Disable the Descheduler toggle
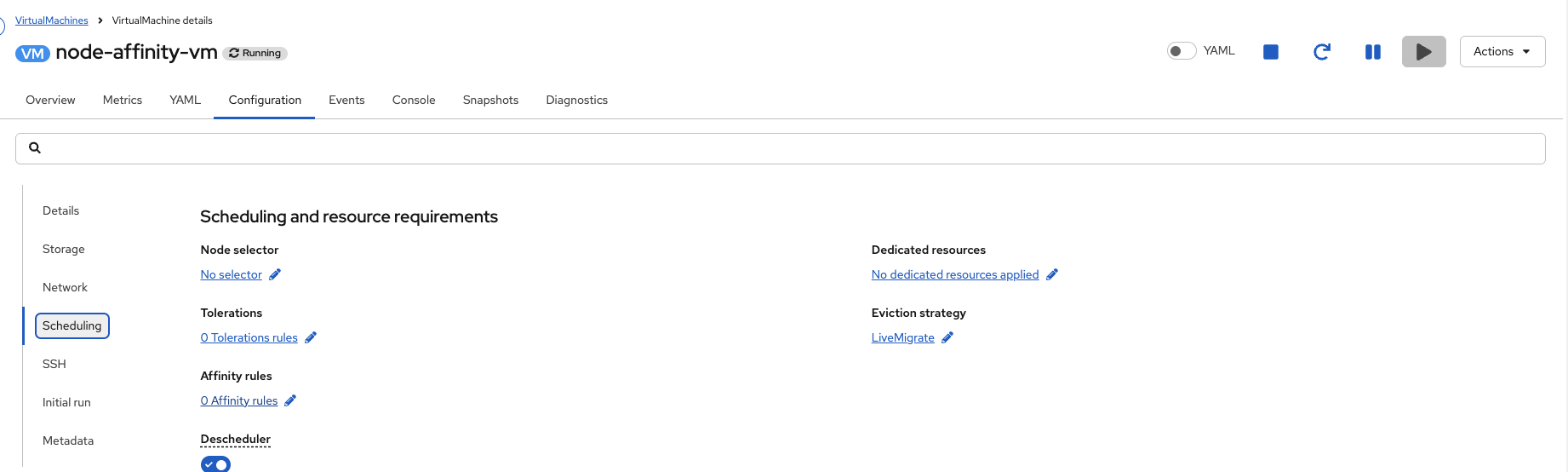Screen dimensions: 1568x472 click(x=215, y=464)
